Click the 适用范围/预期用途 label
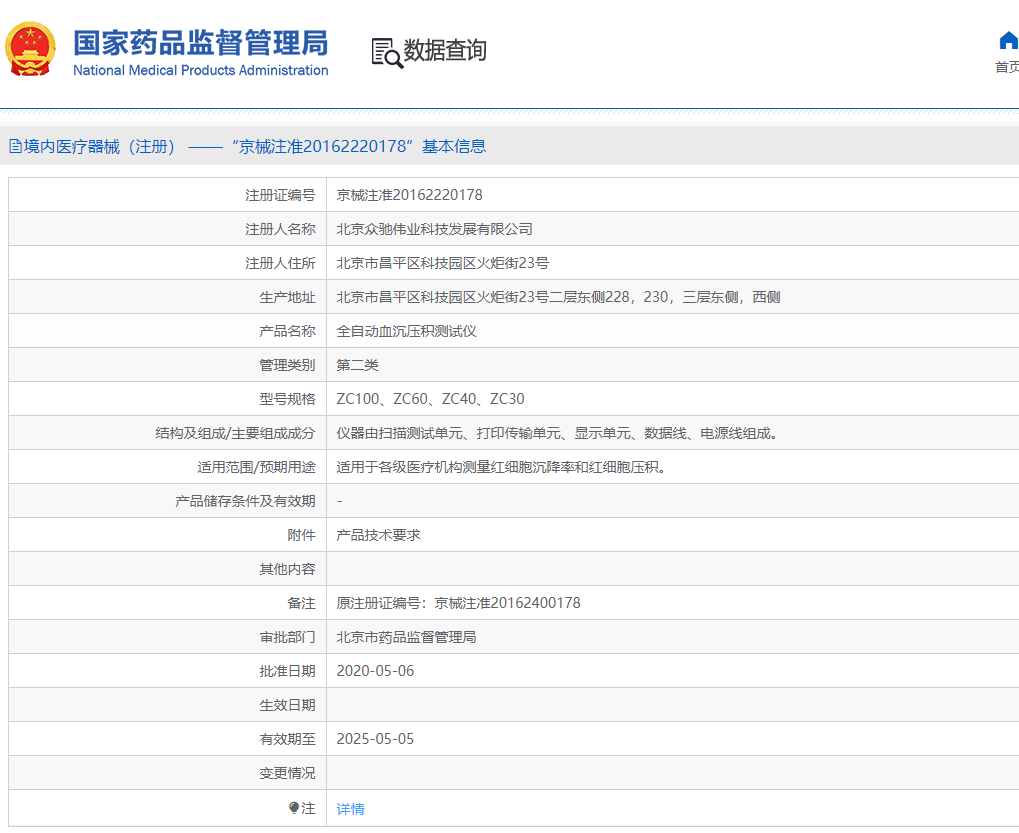Screen dimensions: 1019x833 coord(256,467)
